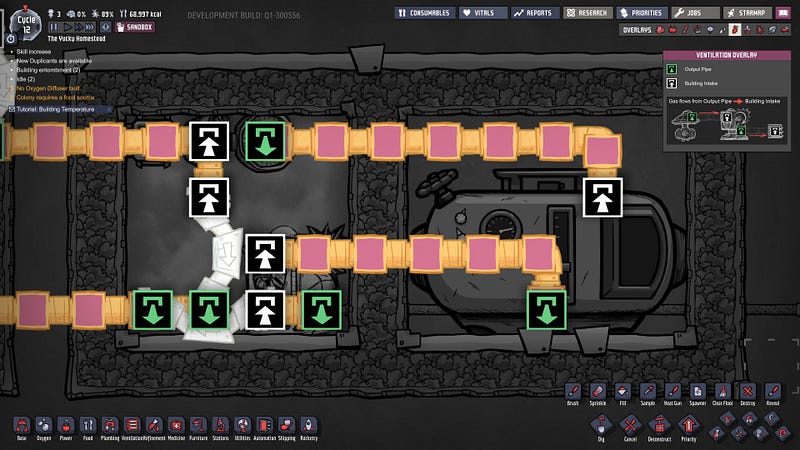This screenshot has height=450, width=800.
Task: Toggle off the highlighted Ventilation overlay icon
Action: click(x=735, y=30)
